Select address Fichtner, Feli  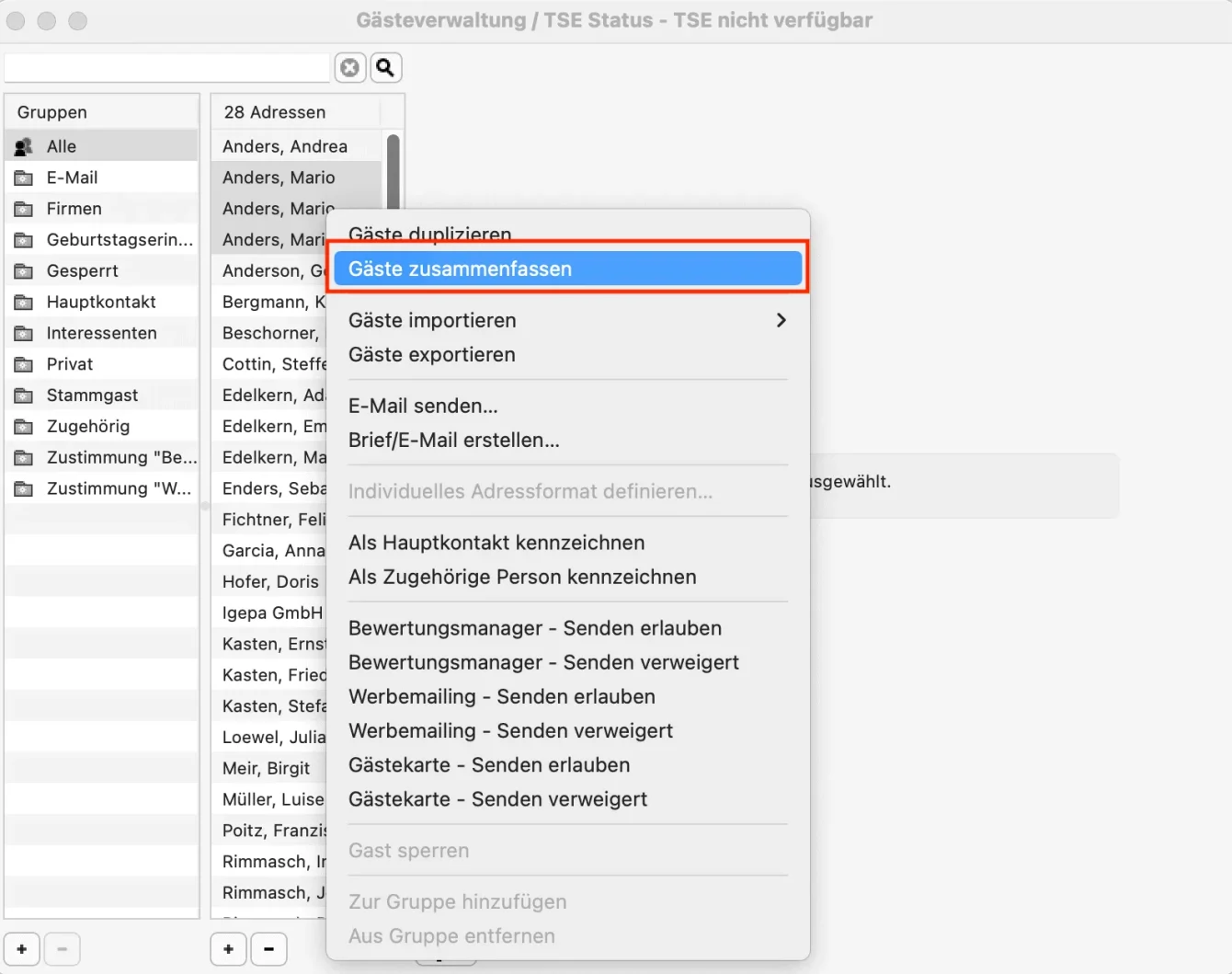click(269, 520)
